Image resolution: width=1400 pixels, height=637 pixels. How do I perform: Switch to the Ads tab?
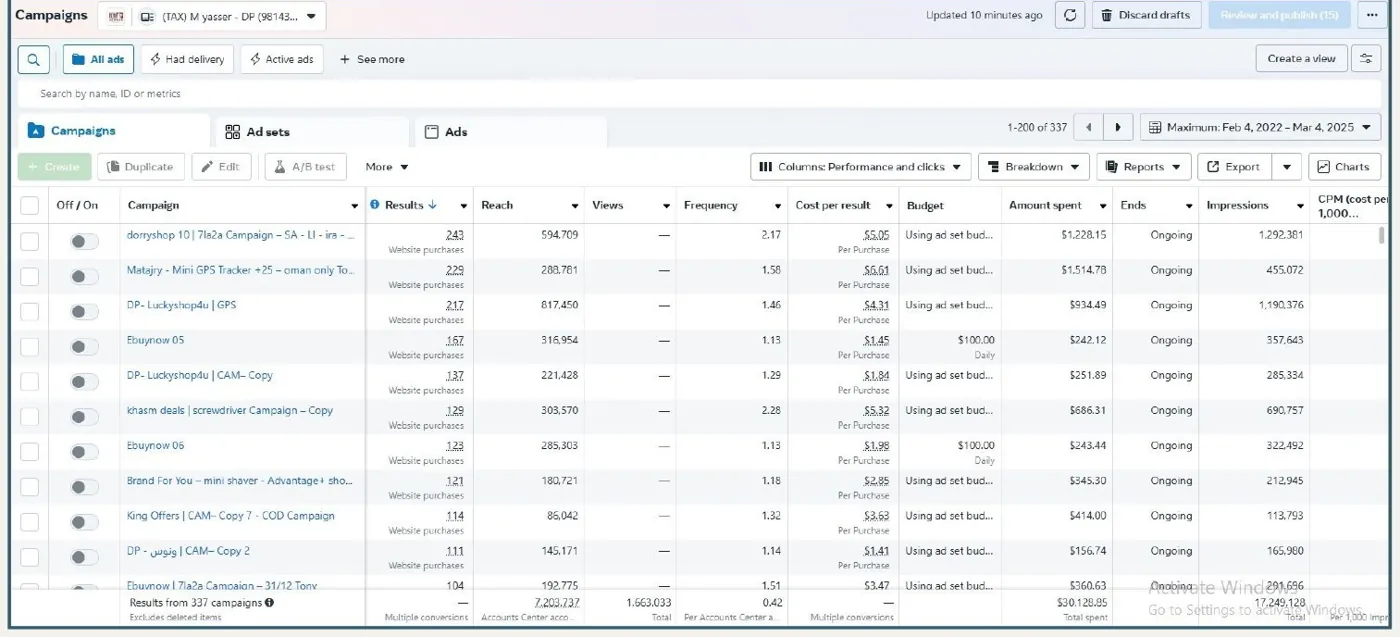point(510,132)
